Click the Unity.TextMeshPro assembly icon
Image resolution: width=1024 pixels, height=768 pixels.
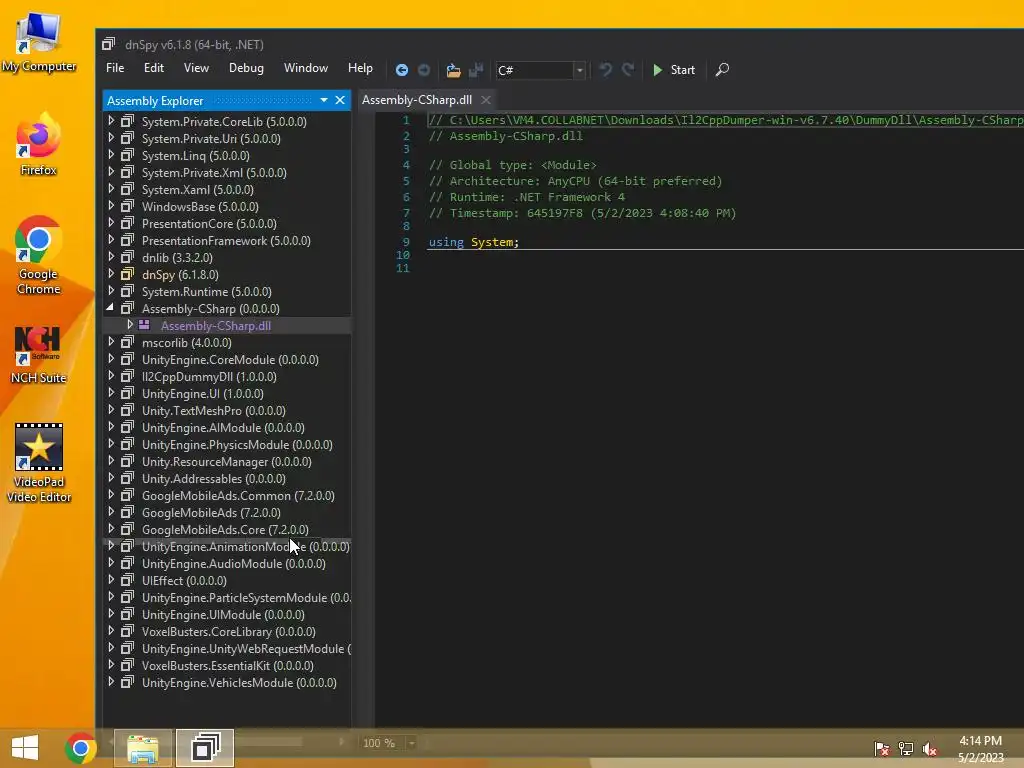click(127, 410)
